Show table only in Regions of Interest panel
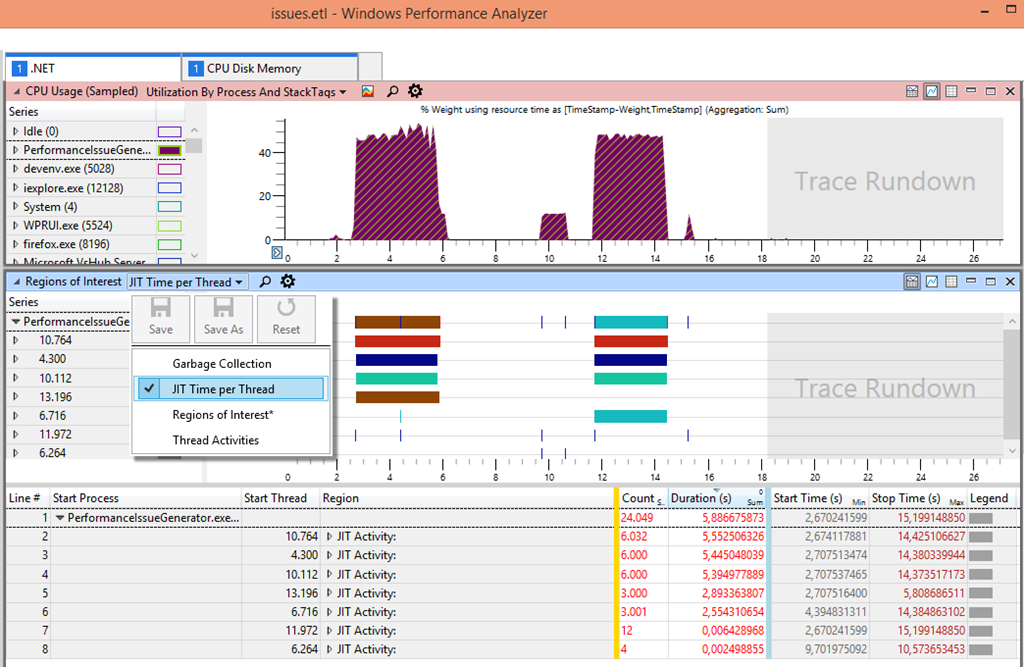Screen dimensions: 1024x667 (x=952, y=282)
